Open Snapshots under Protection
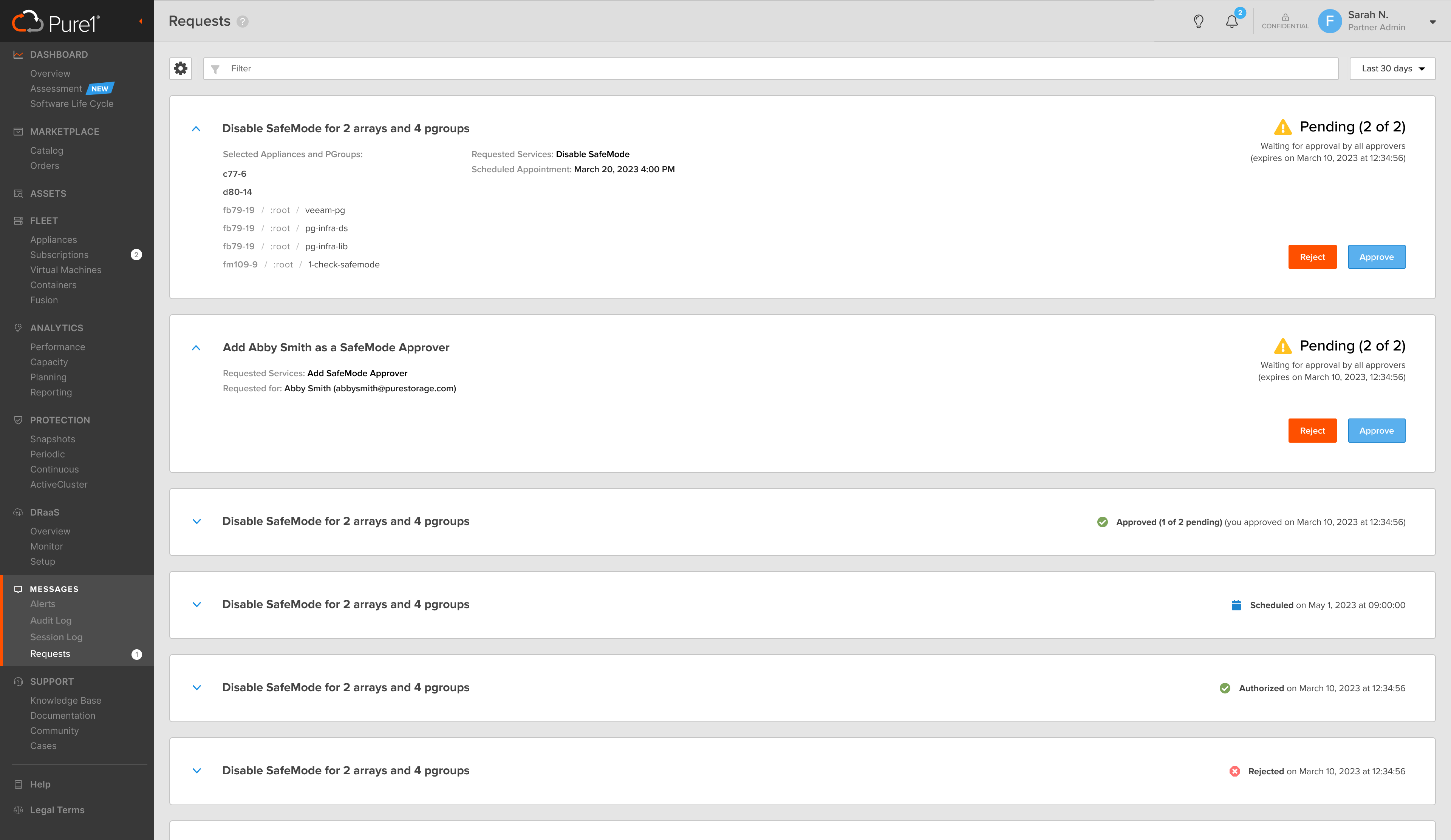Screen dimensions: 1451x840 pos(53,439)
